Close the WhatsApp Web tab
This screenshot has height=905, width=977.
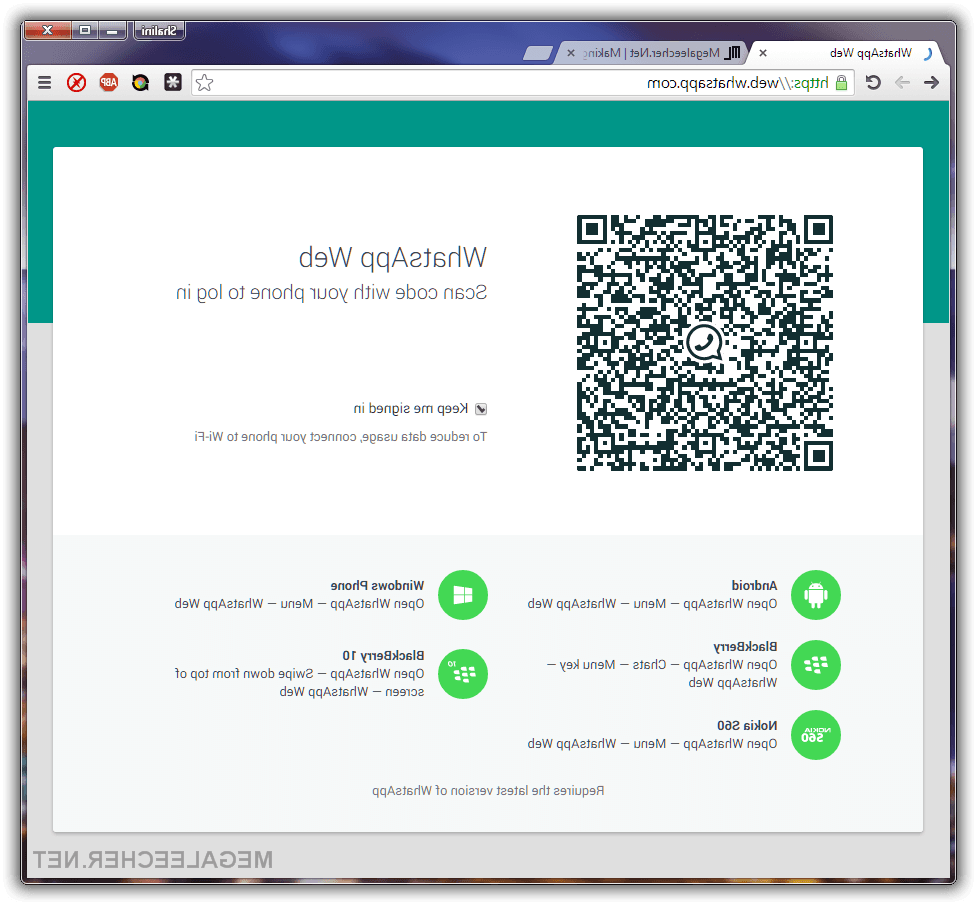(x=763, y=54)
